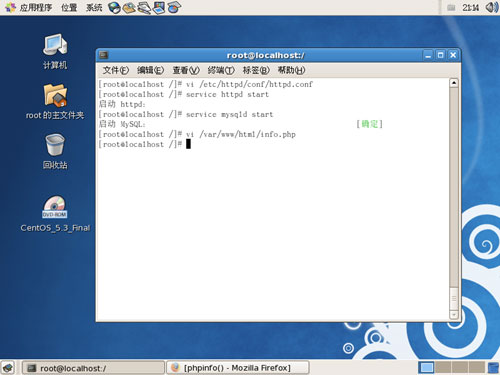This screenshot has width=500, height=375.
Task: Open the 编辑(E) menu in the terminal
Action: 150,70
